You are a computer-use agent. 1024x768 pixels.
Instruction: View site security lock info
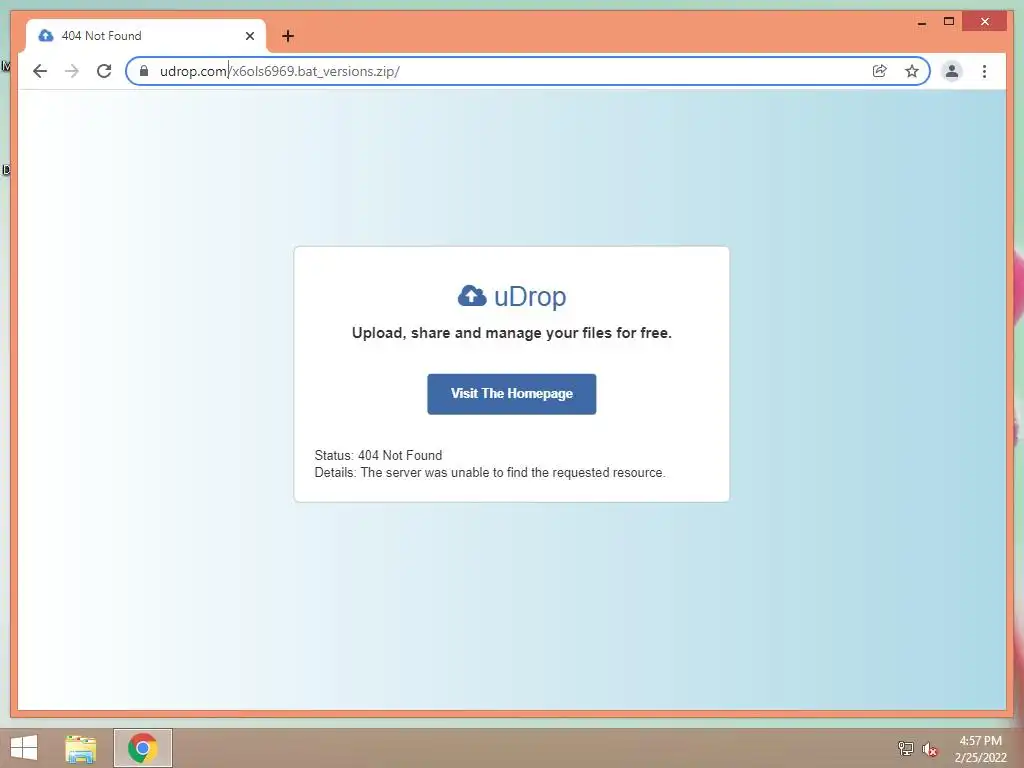pos(144,71)
